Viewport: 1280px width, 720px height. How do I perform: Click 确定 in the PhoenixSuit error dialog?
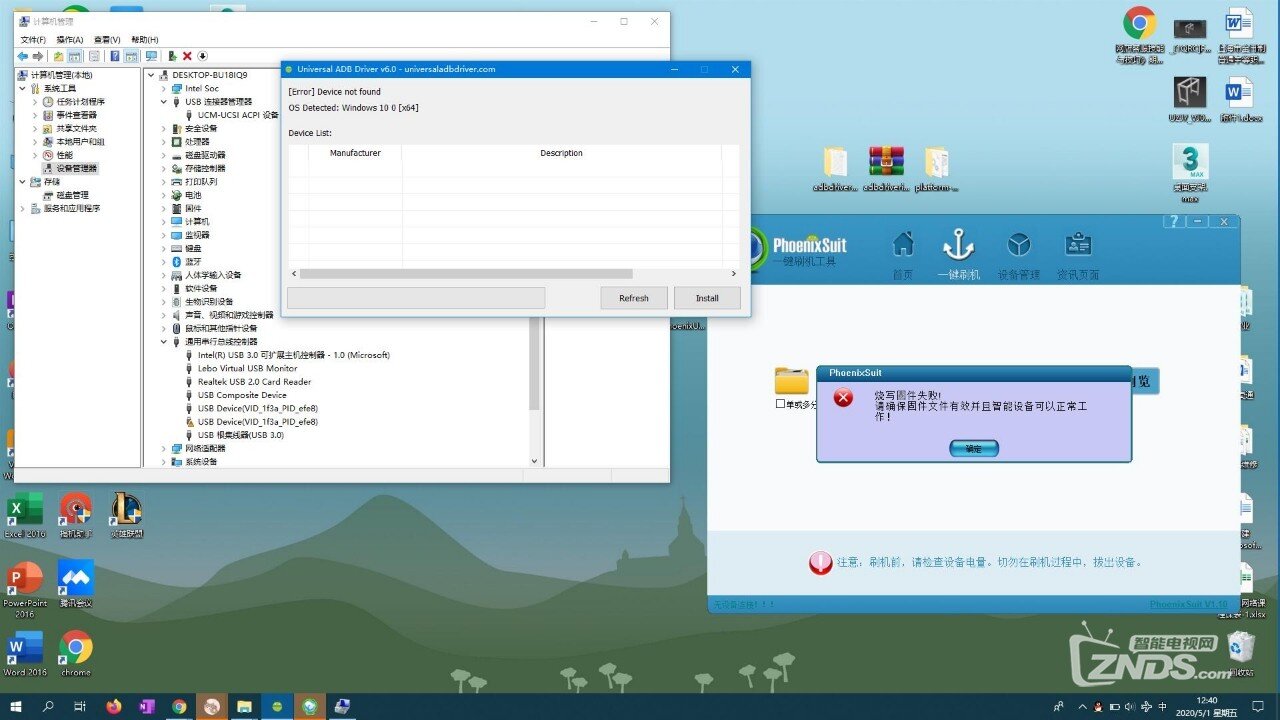974,449
